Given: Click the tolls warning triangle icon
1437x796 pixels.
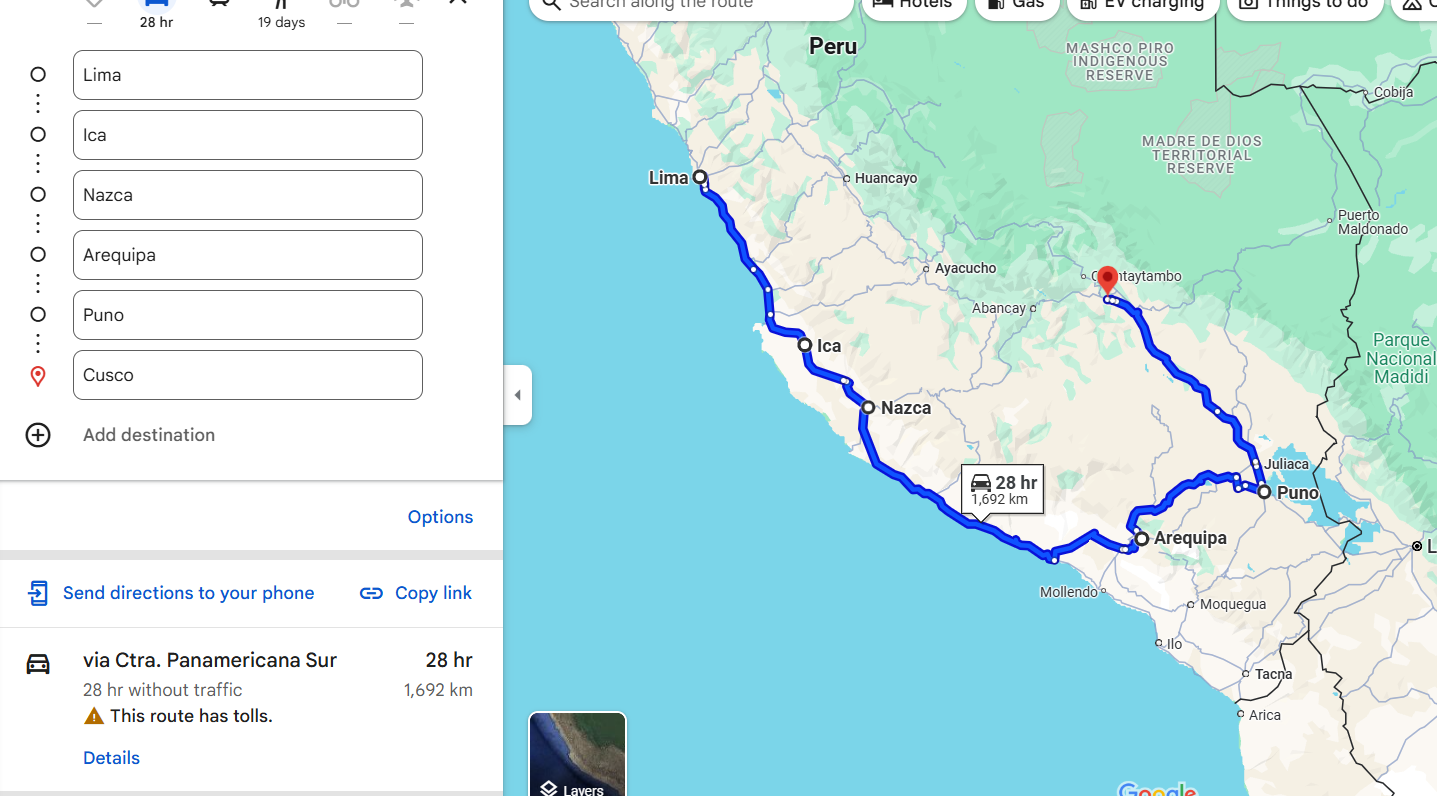Looking at the screenshot, I should pyautogui.click(x=94, y=716).
